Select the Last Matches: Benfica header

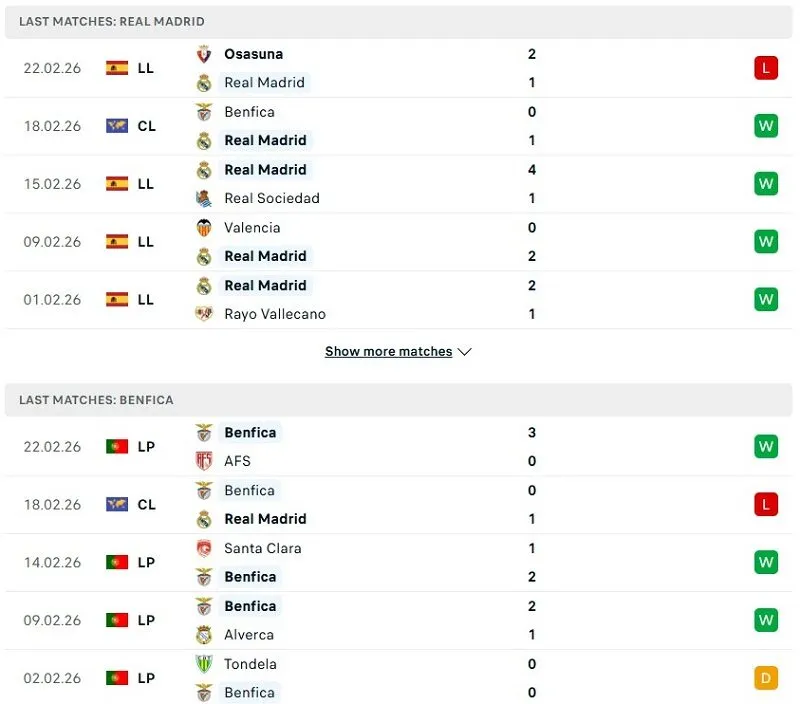96,400
